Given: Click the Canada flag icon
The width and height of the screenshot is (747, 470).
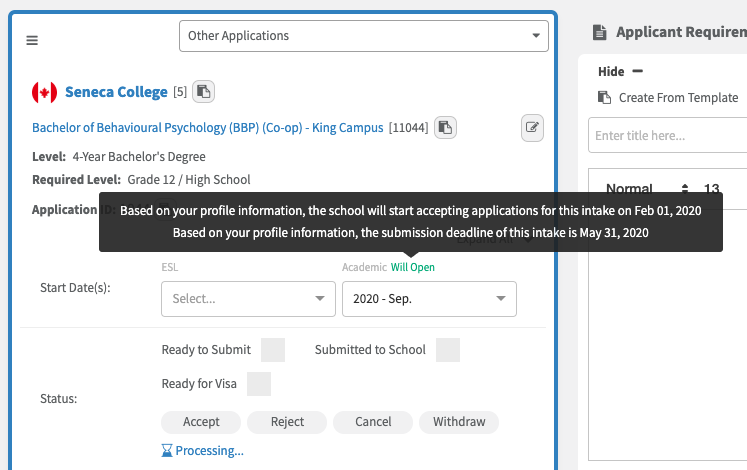Looking at the screenshot, I should [44, 92].
